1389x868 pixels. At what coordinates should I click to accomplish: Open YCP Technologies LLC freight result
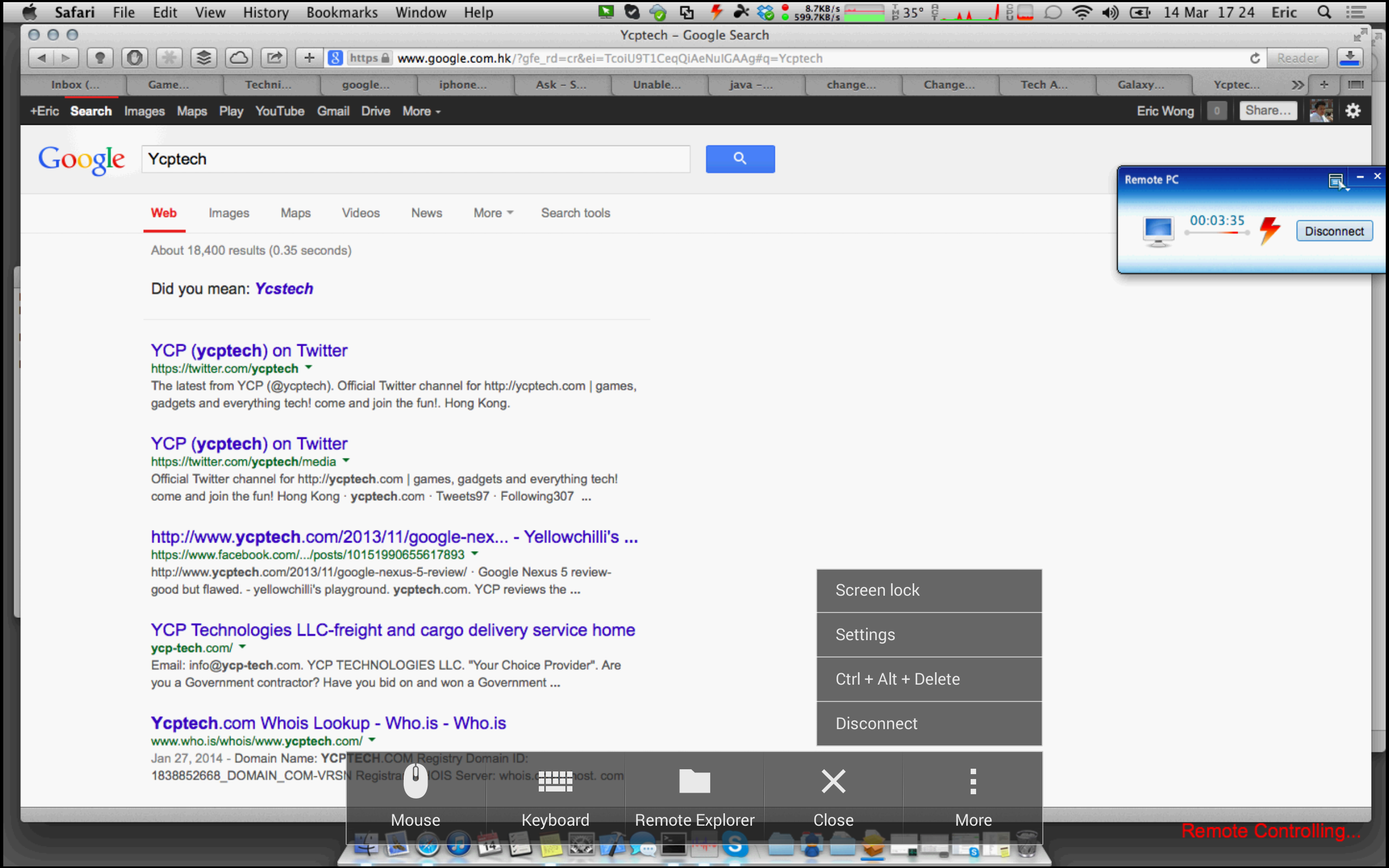point(393,630)
